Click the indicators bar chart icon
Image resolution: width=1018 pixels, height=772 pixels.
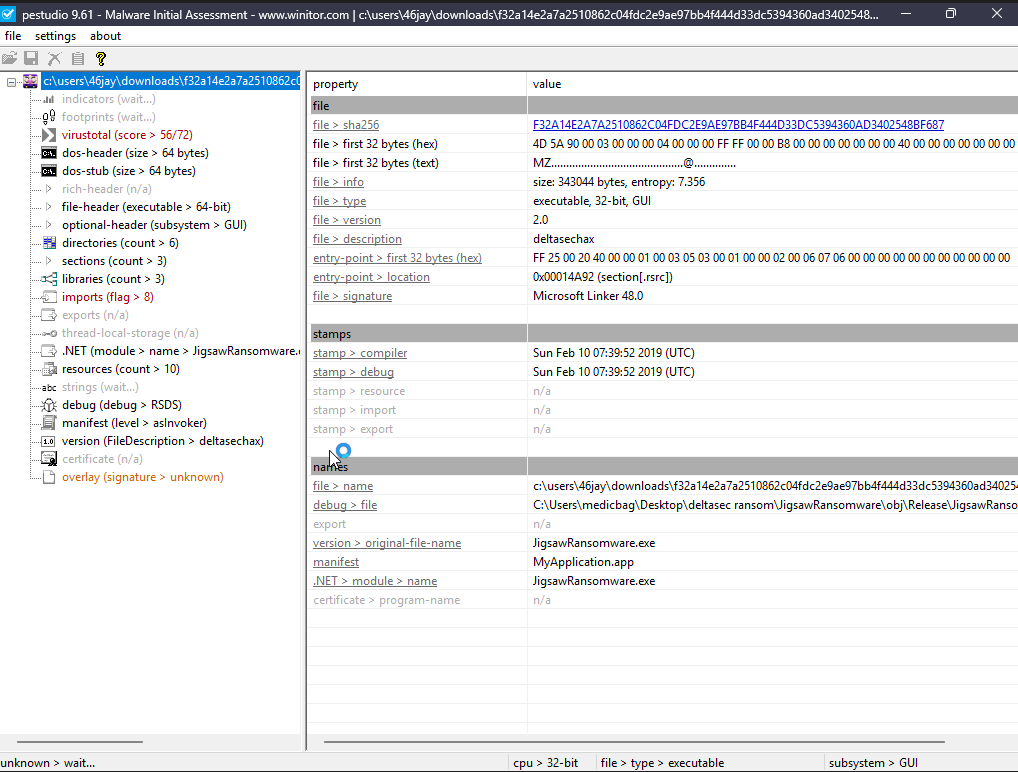(49, 99)
